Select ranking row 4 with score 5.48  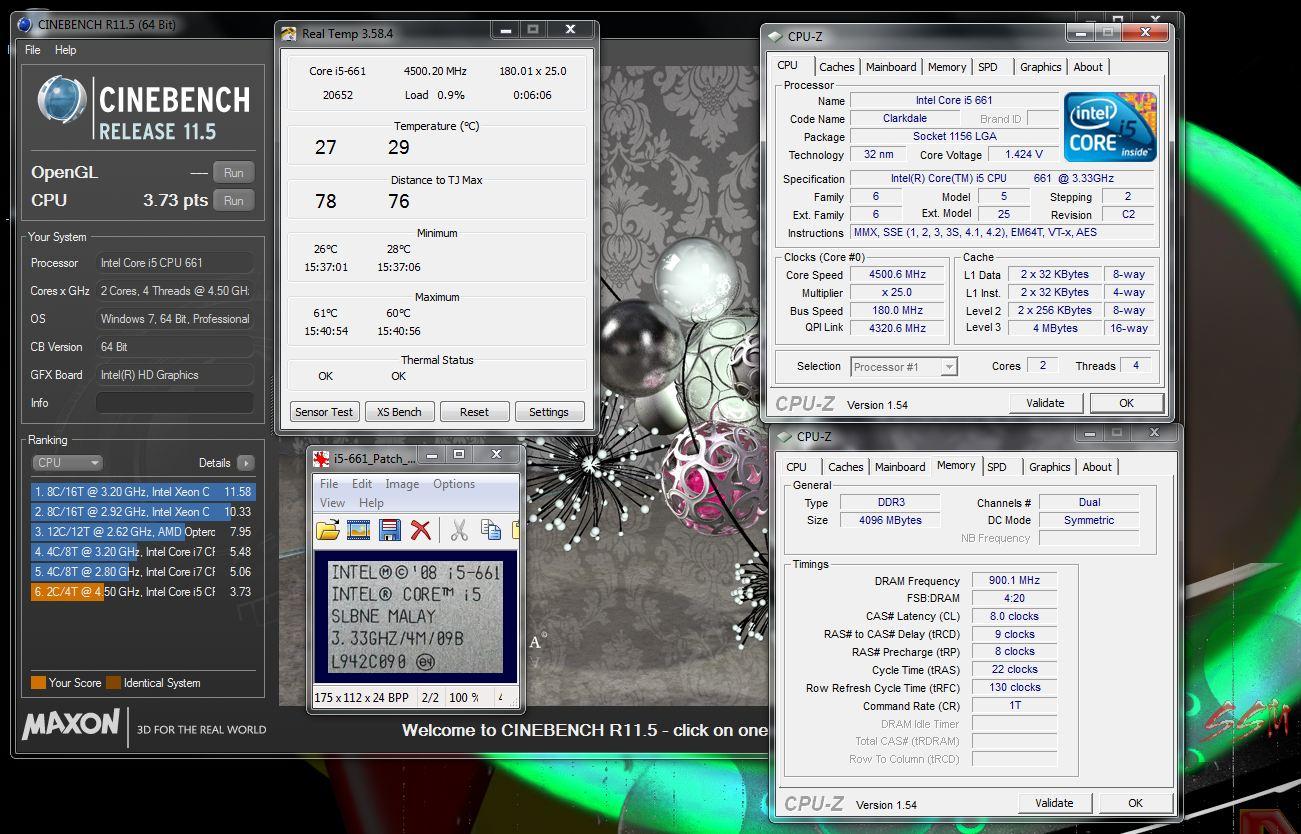tap(143, 552)
